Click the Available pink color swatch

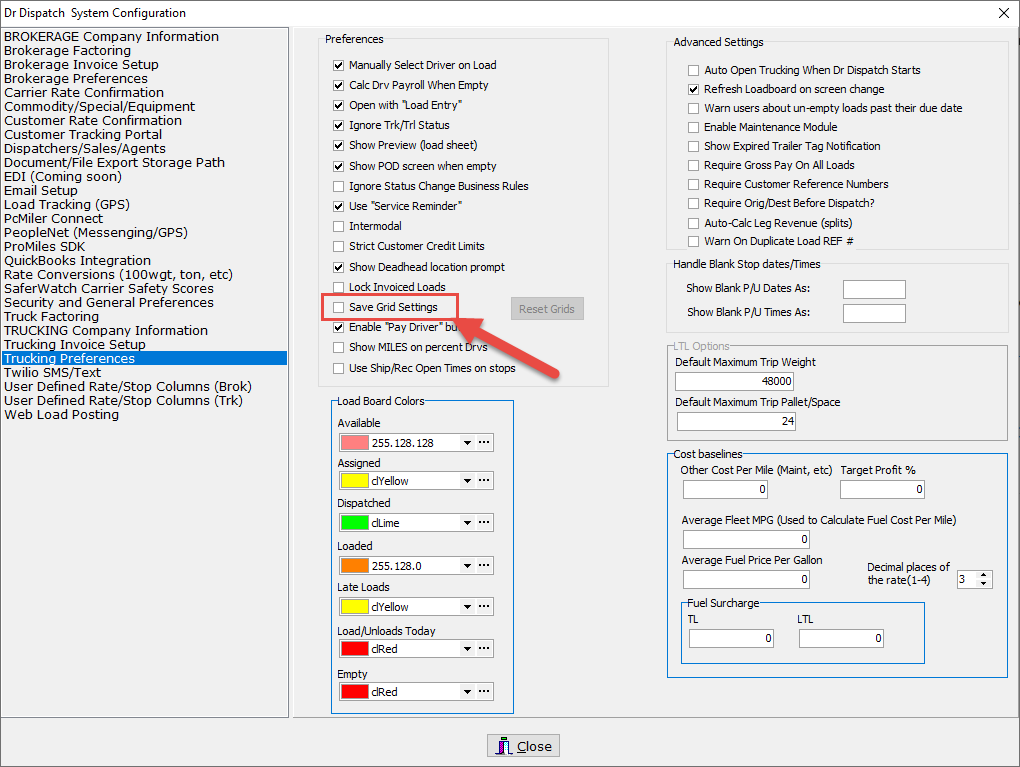coord(355,443)
